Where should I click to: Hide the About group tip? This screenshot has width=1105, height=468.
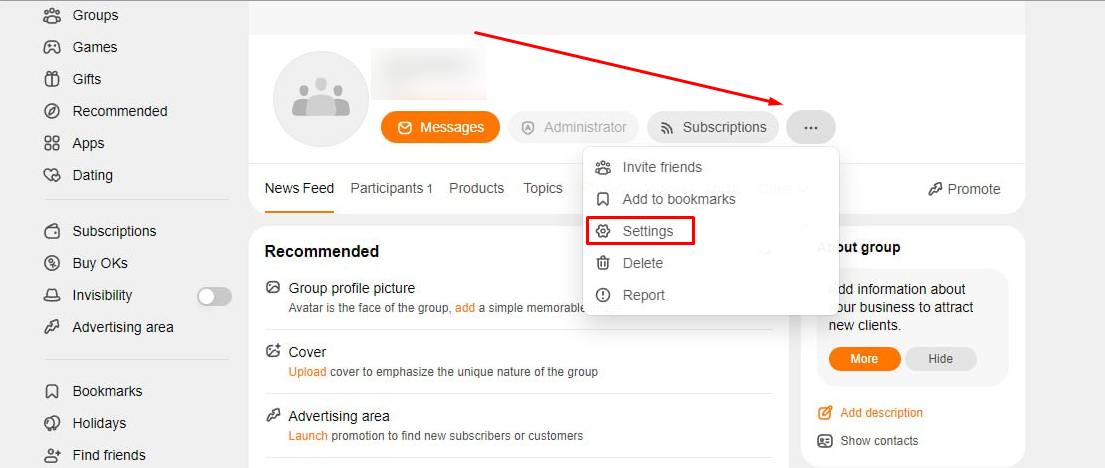(940, 359)
